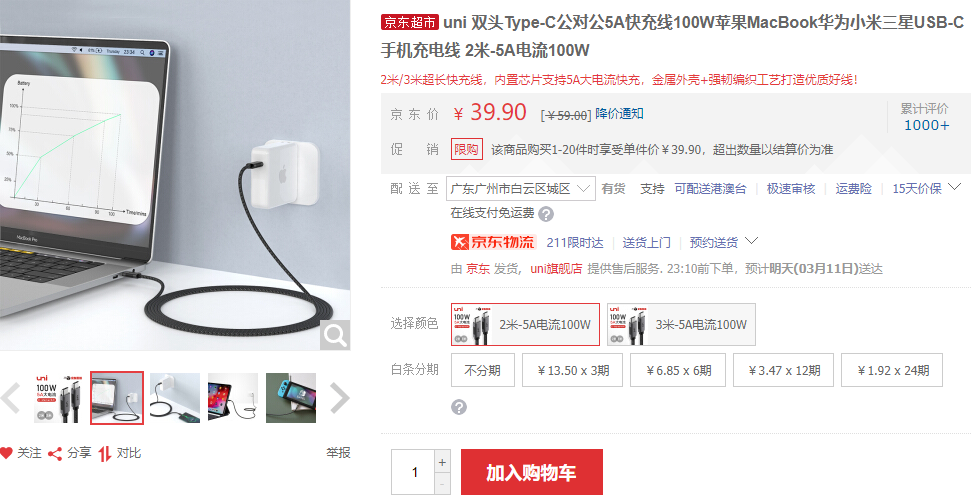Open the uni旗舰店 store link
Screen dimensions: 976x501
[x=556, y=268]
